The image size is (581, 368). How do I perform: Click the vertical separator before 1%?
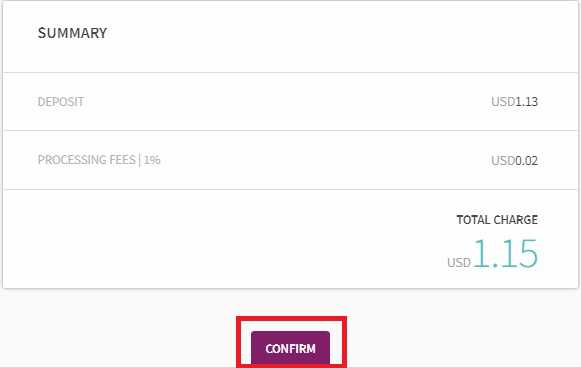pos(140,160)
